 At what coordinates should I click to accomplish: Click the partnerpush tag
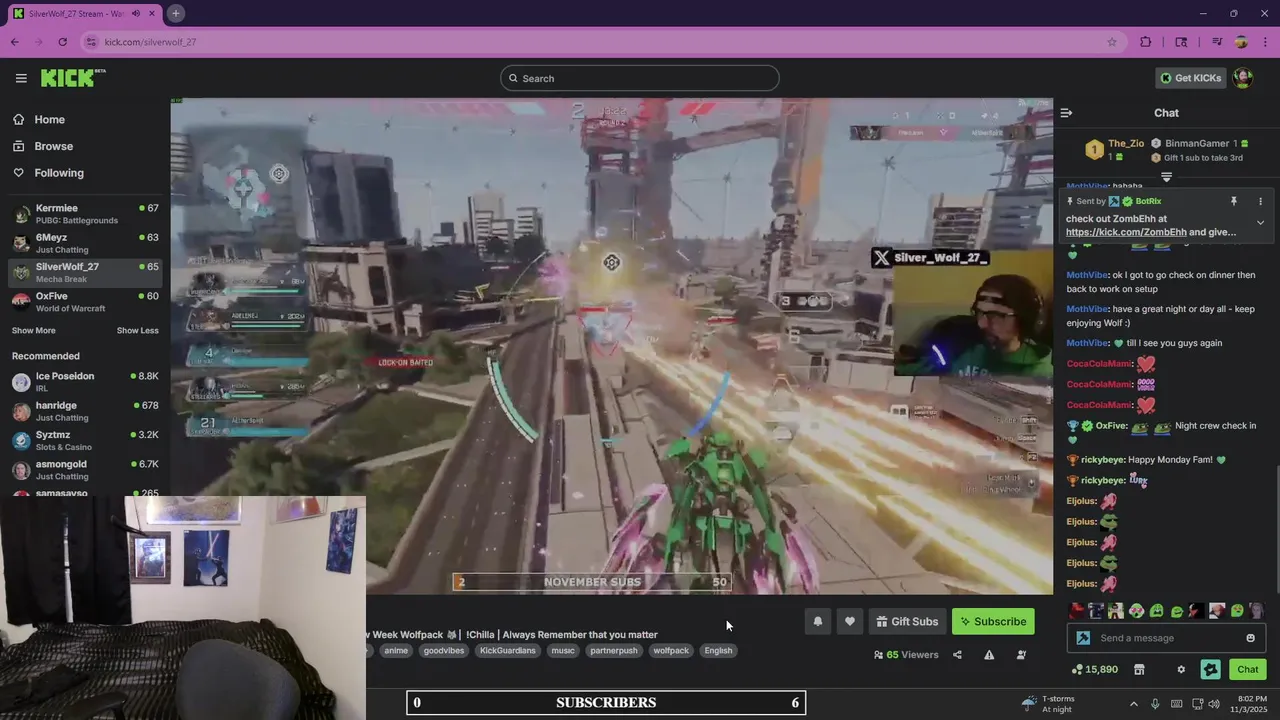[x=614, y=650]
